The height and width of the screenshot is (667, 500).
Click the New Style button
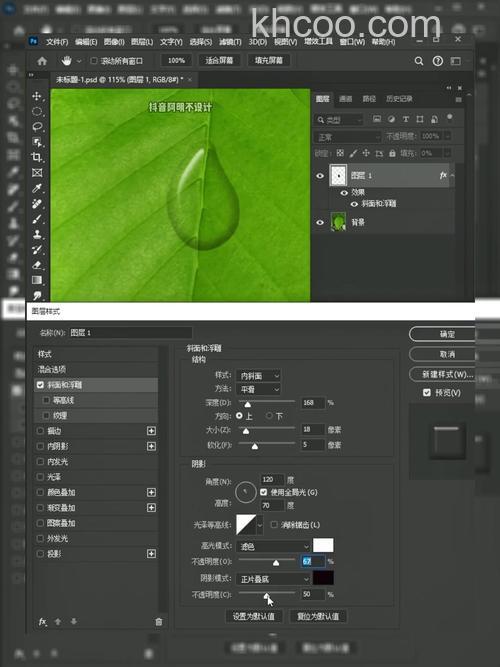[x=442, y=374]
